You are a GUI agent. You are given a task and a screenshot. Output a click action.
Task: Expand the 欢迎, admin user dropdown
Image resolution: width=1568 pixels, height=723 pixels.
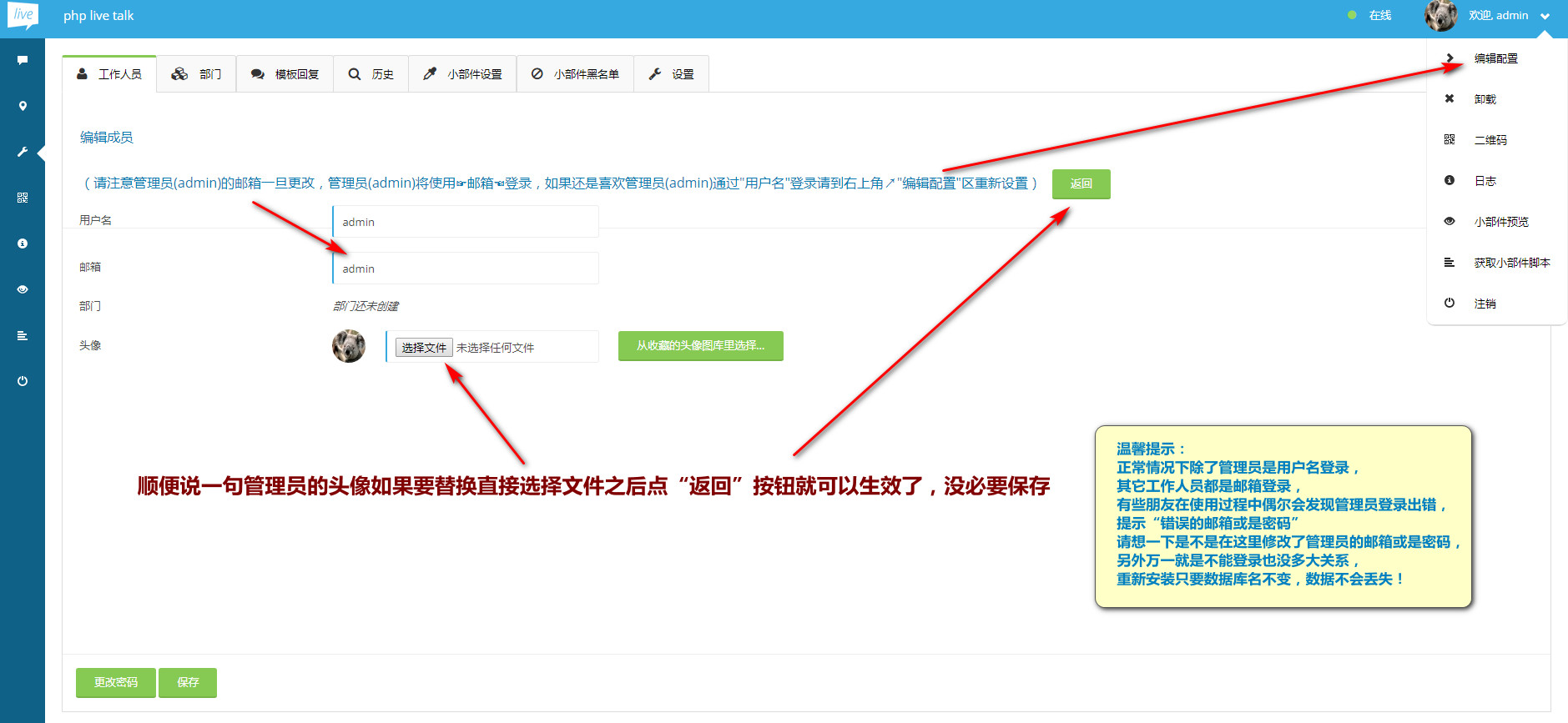pos(1499,16)
